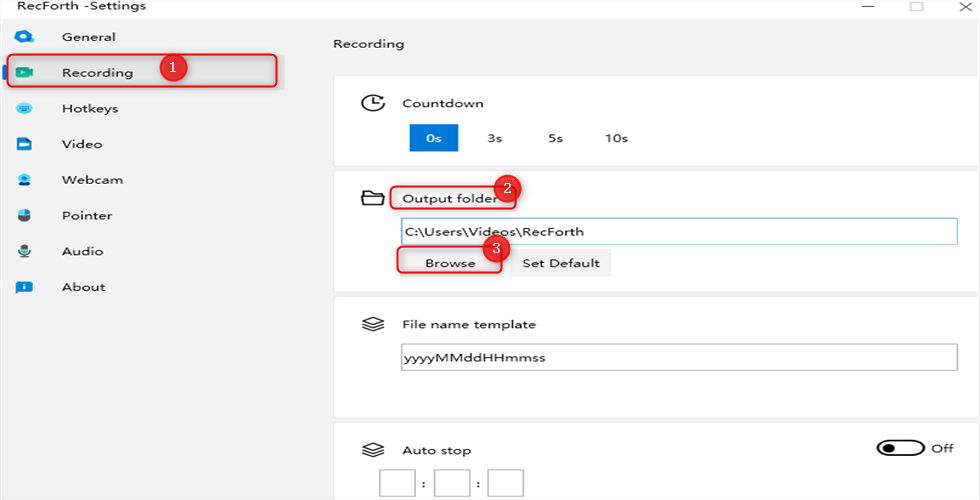Image resolution: width=980 pixels, height=500 pixels.
Task: Choose the 5s countdown option
Action: click(556, 138)
